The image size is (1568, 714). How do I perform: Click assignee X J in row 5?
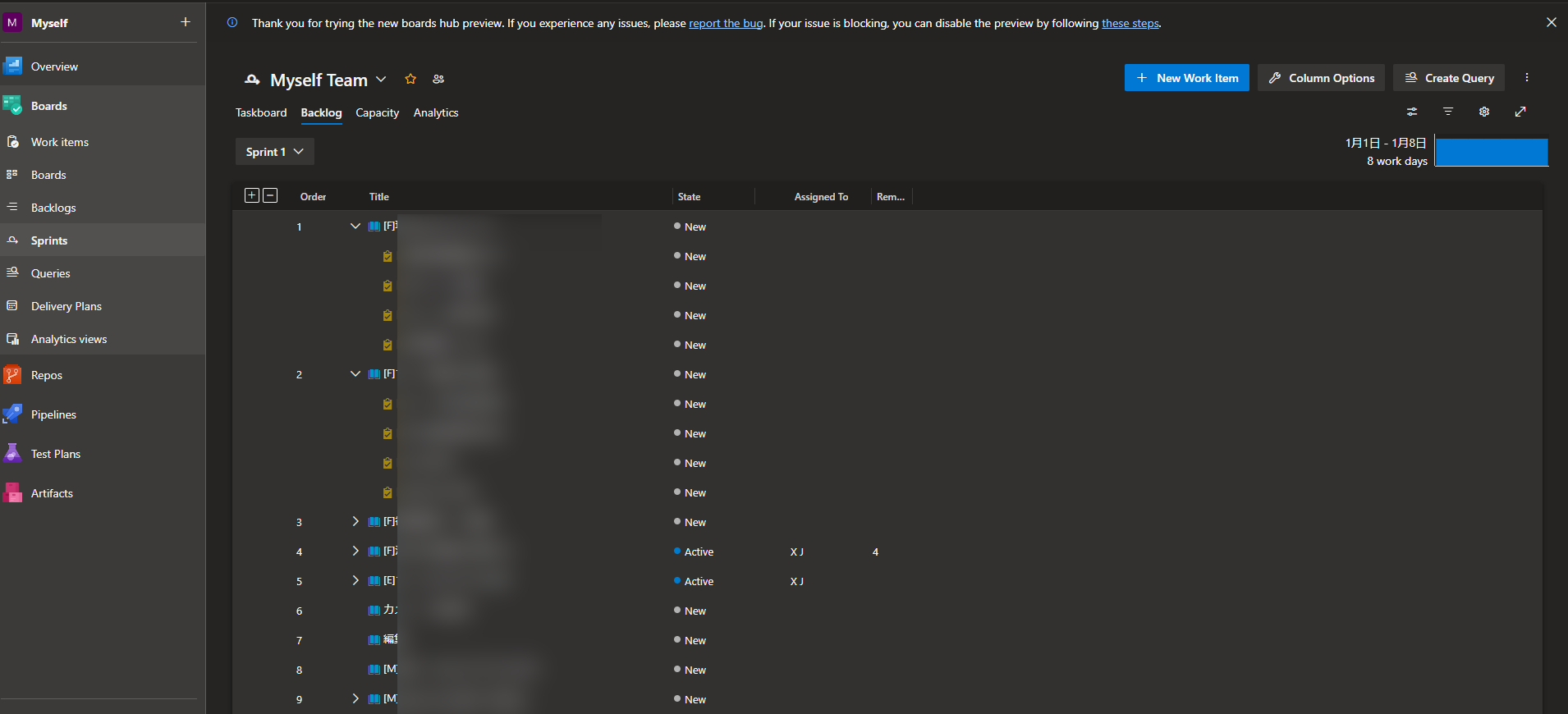pyautogui.click(x=797, y=581)
